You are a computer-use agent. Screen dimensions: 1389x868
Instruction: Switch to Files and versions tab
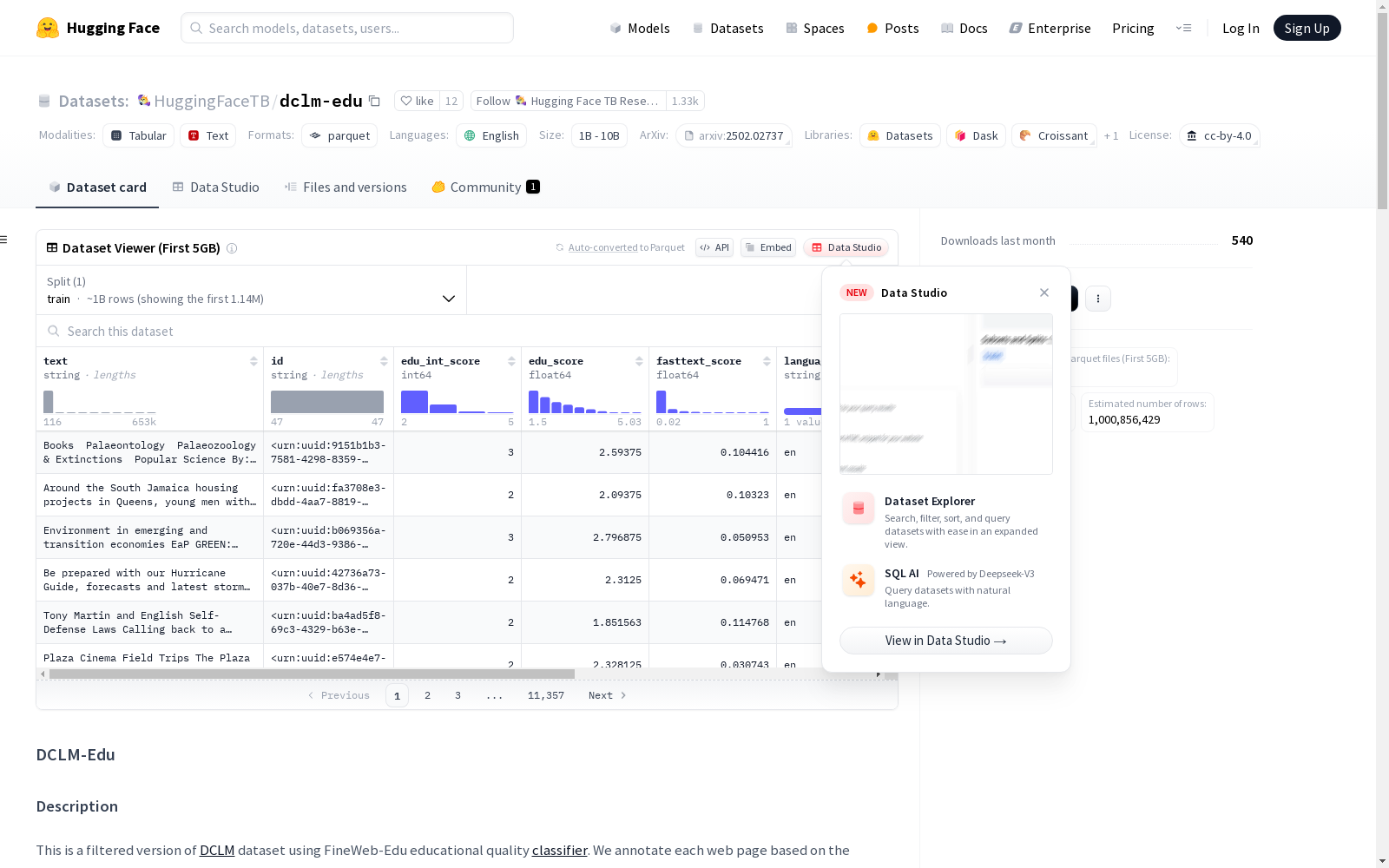pyautogui.click(x=346, y=187)
